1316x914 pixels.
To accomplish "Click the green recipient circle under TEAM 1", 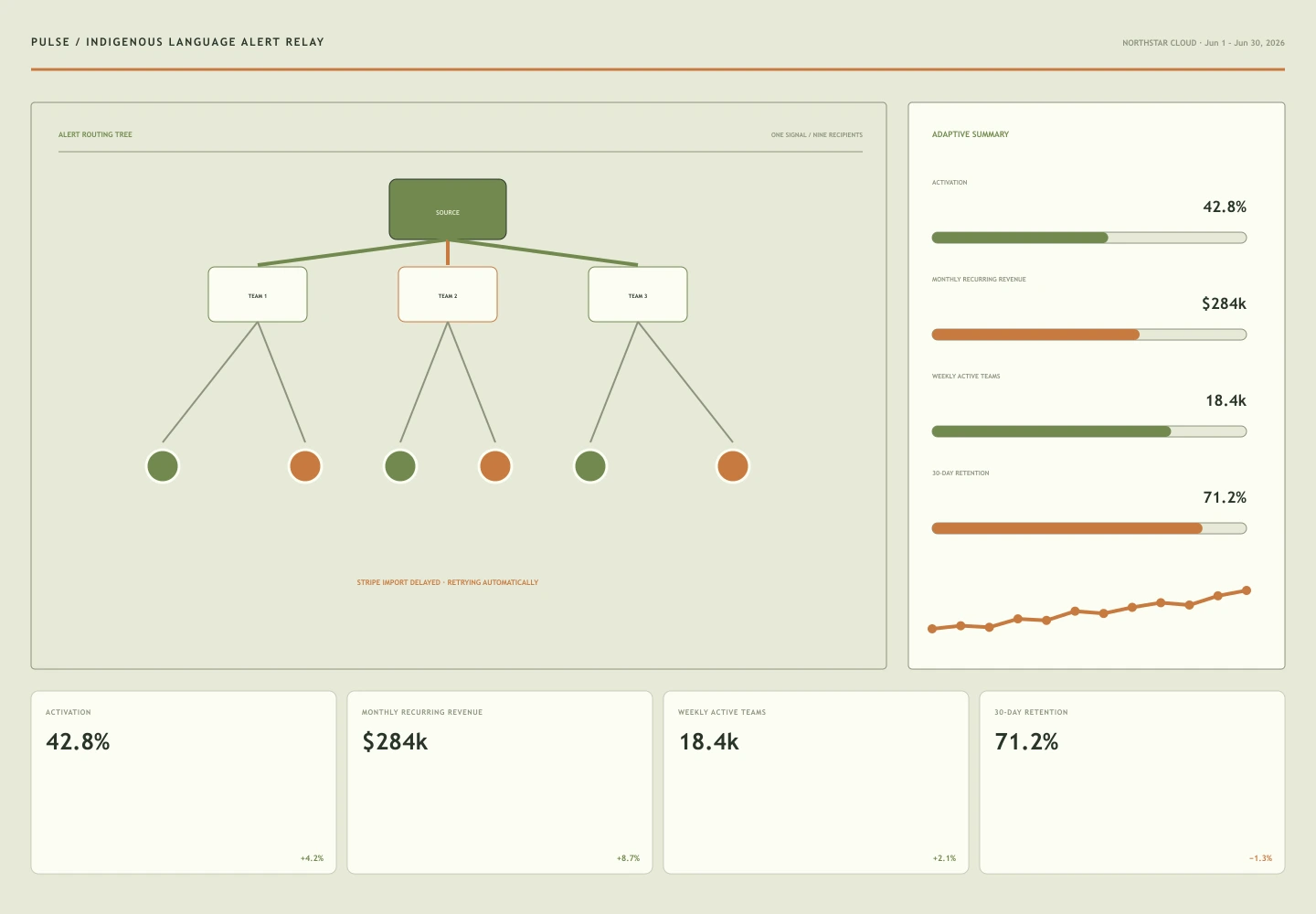I will (163, 466).
